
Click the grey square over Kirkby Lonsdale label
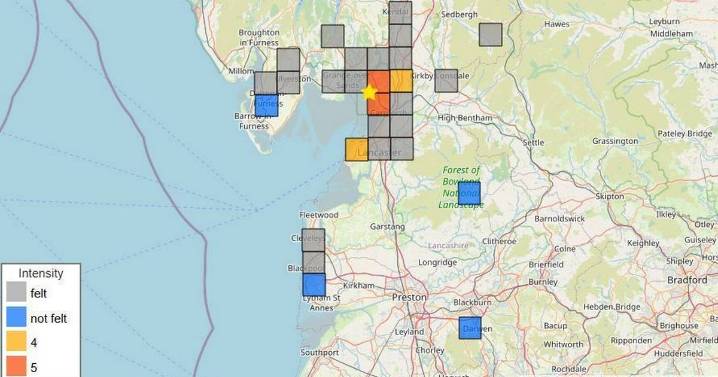click(446, 81)
